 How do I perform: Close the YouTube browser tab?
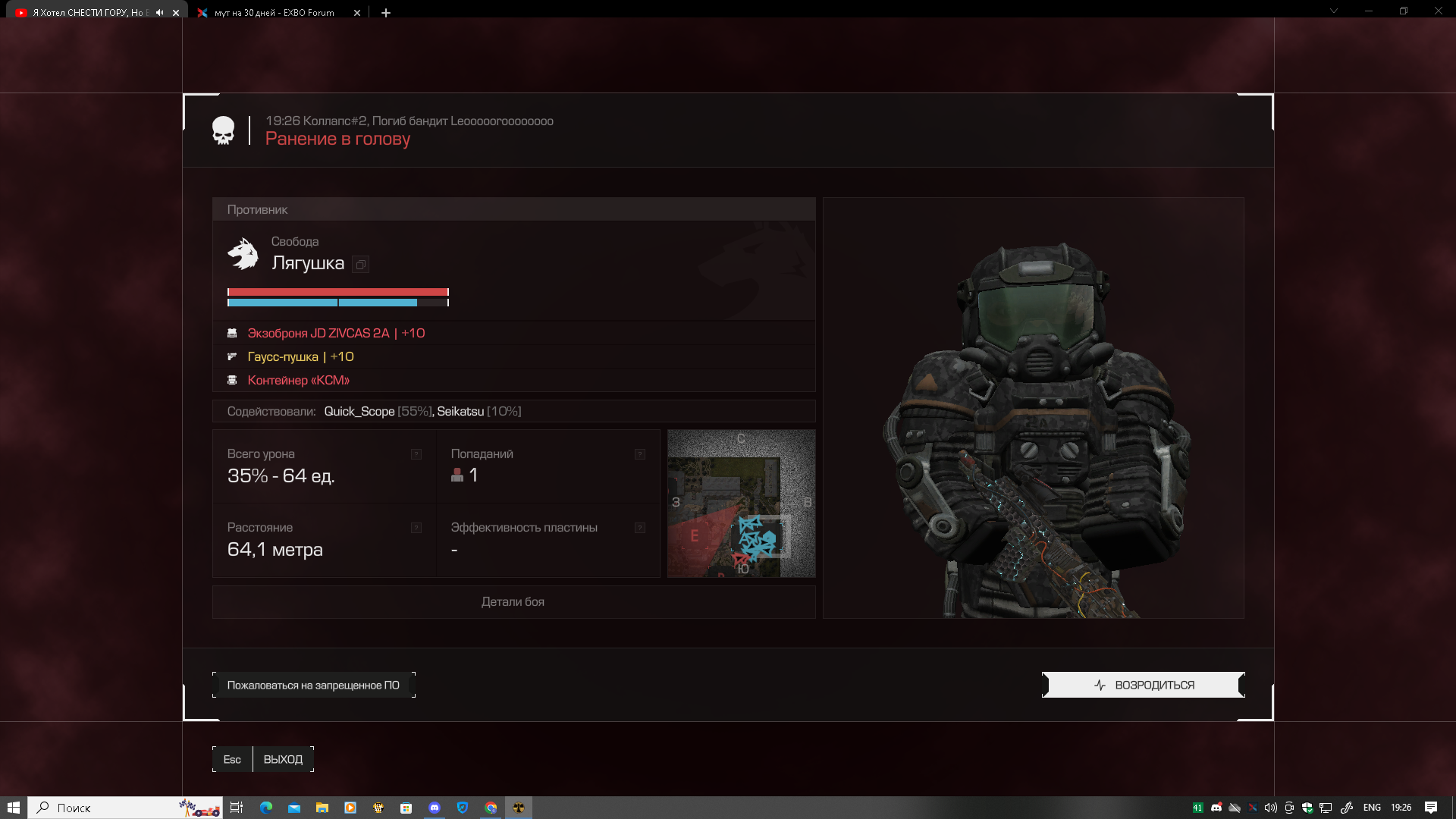click(176, 12)
